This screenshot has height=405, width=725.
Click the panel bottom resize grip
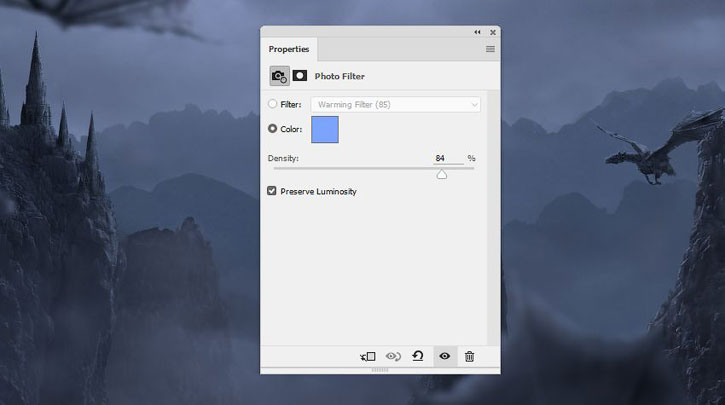380,370
